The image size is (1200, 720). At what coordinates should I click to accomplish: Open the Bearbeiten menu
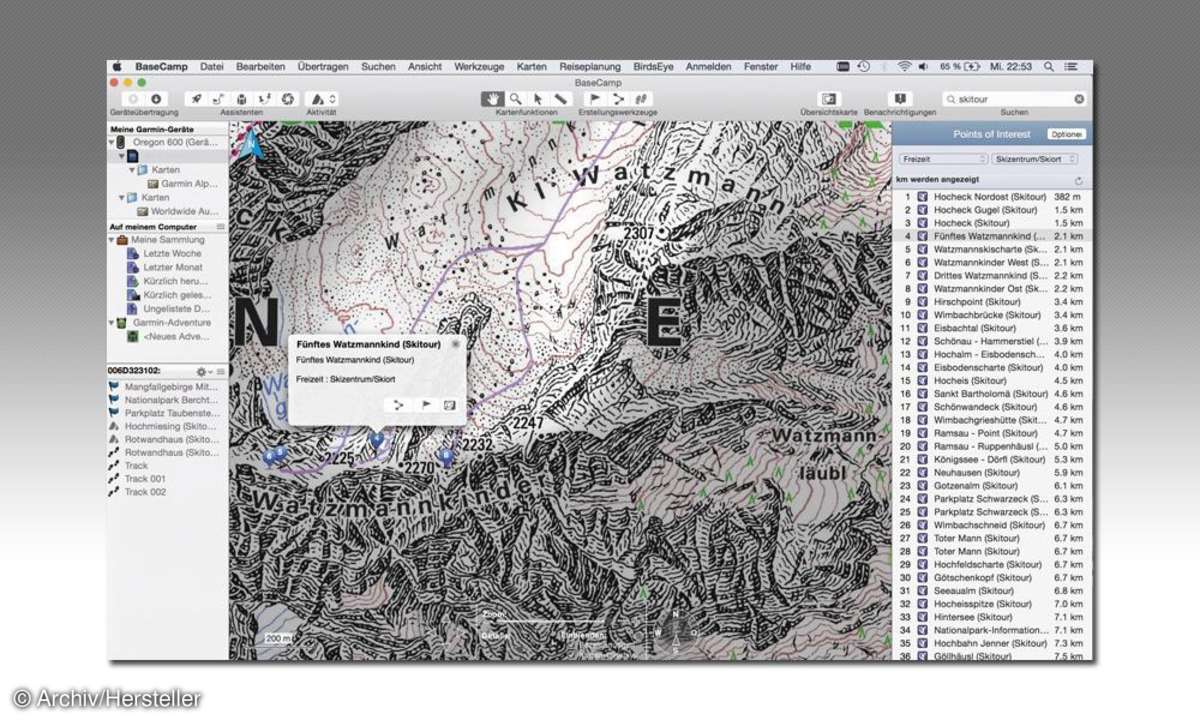(260, 66)
